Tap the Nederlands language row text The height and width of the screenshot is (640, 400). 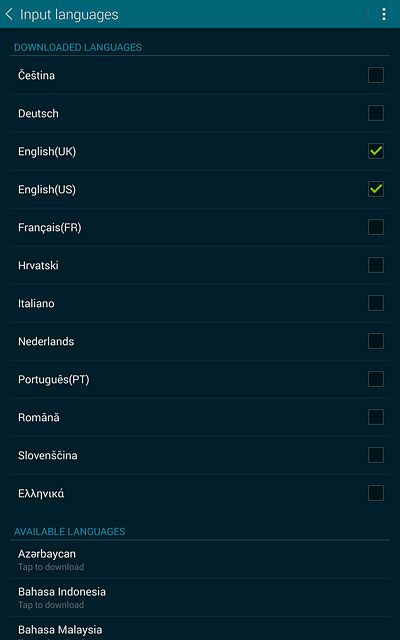tap(46, 342)
